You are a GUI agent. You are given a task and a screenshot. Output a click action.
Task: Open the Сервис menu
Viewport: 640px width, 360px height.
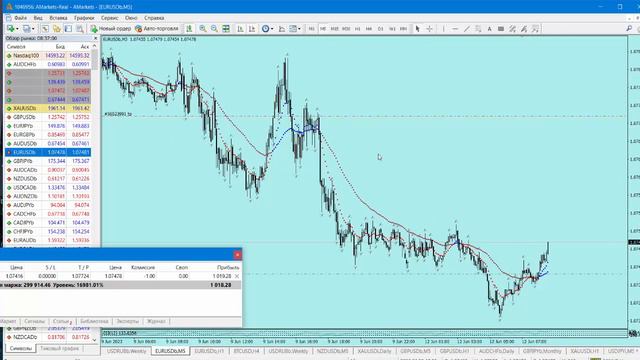pos(109,18)
